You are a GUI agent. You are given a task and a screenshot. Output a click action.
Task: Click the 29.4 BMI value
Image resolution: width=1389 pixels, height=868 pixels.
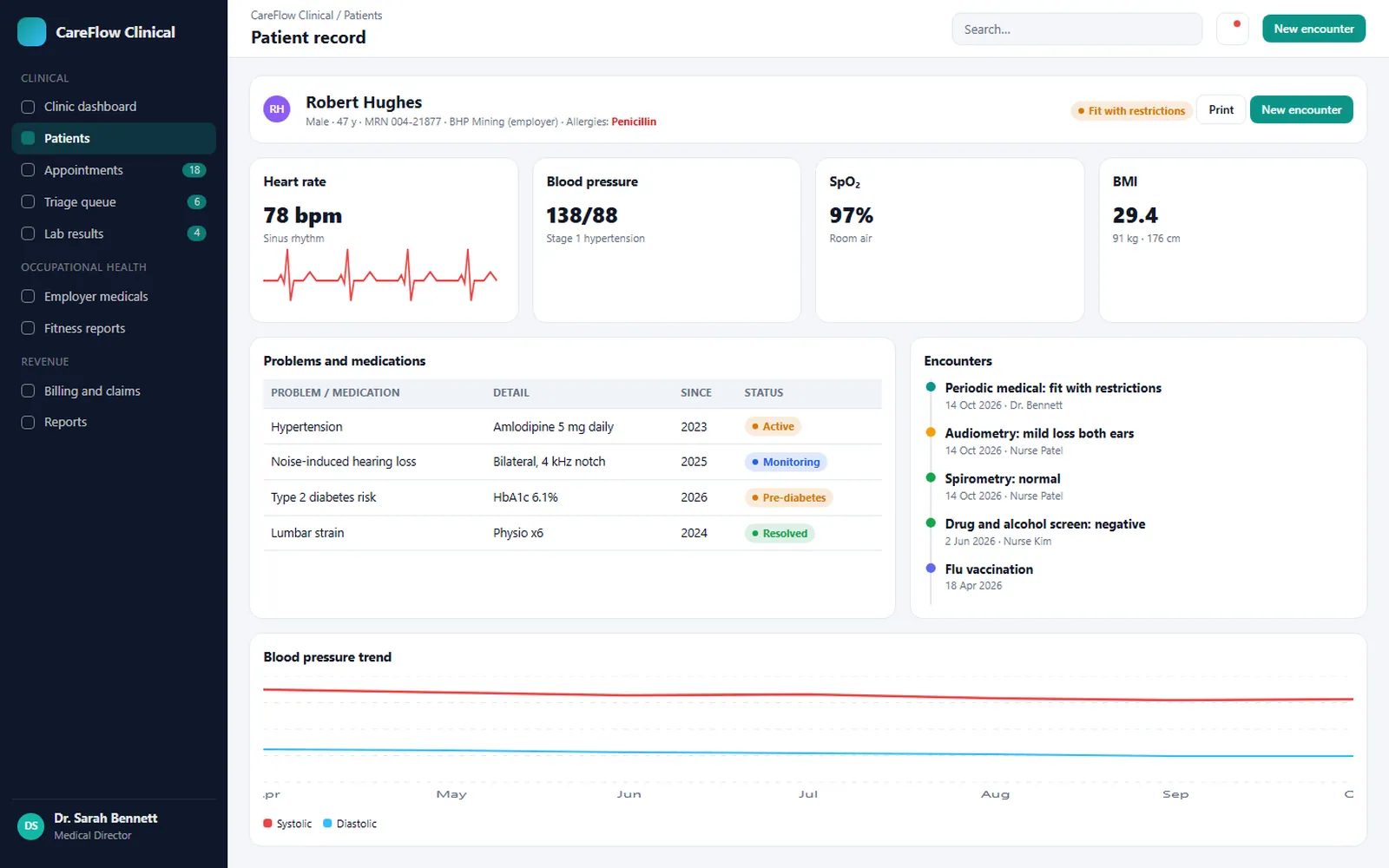pyautogui.click(x=1135, y=215)
